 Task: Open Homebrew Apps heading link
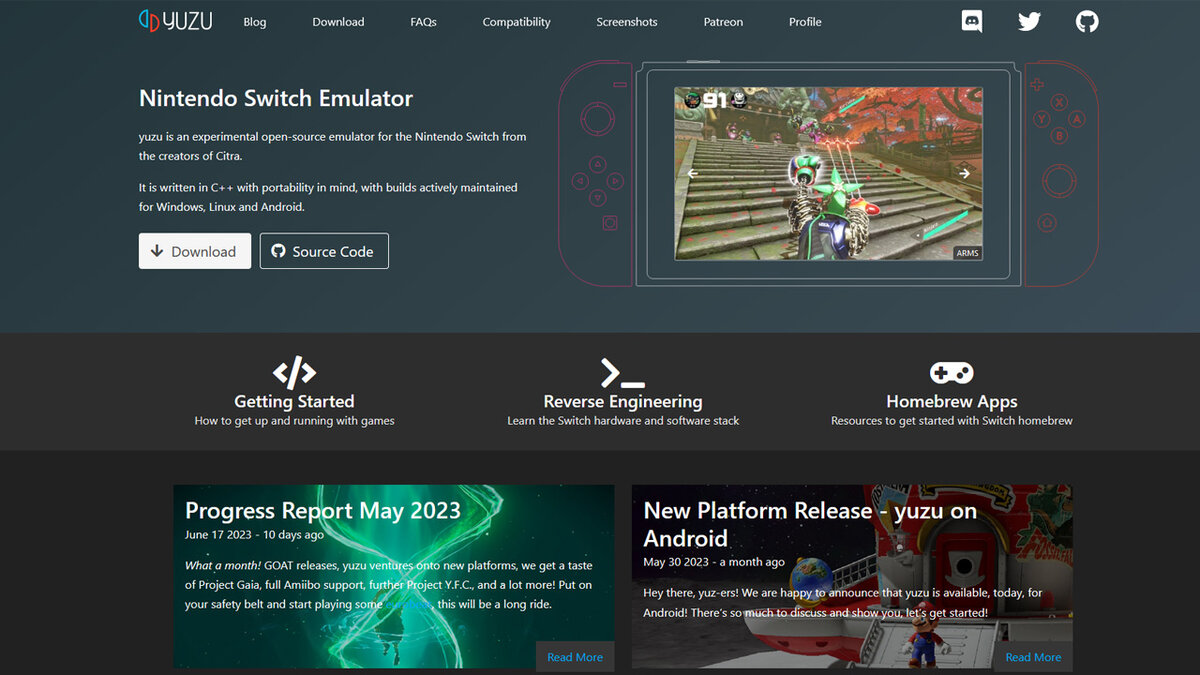952,401
